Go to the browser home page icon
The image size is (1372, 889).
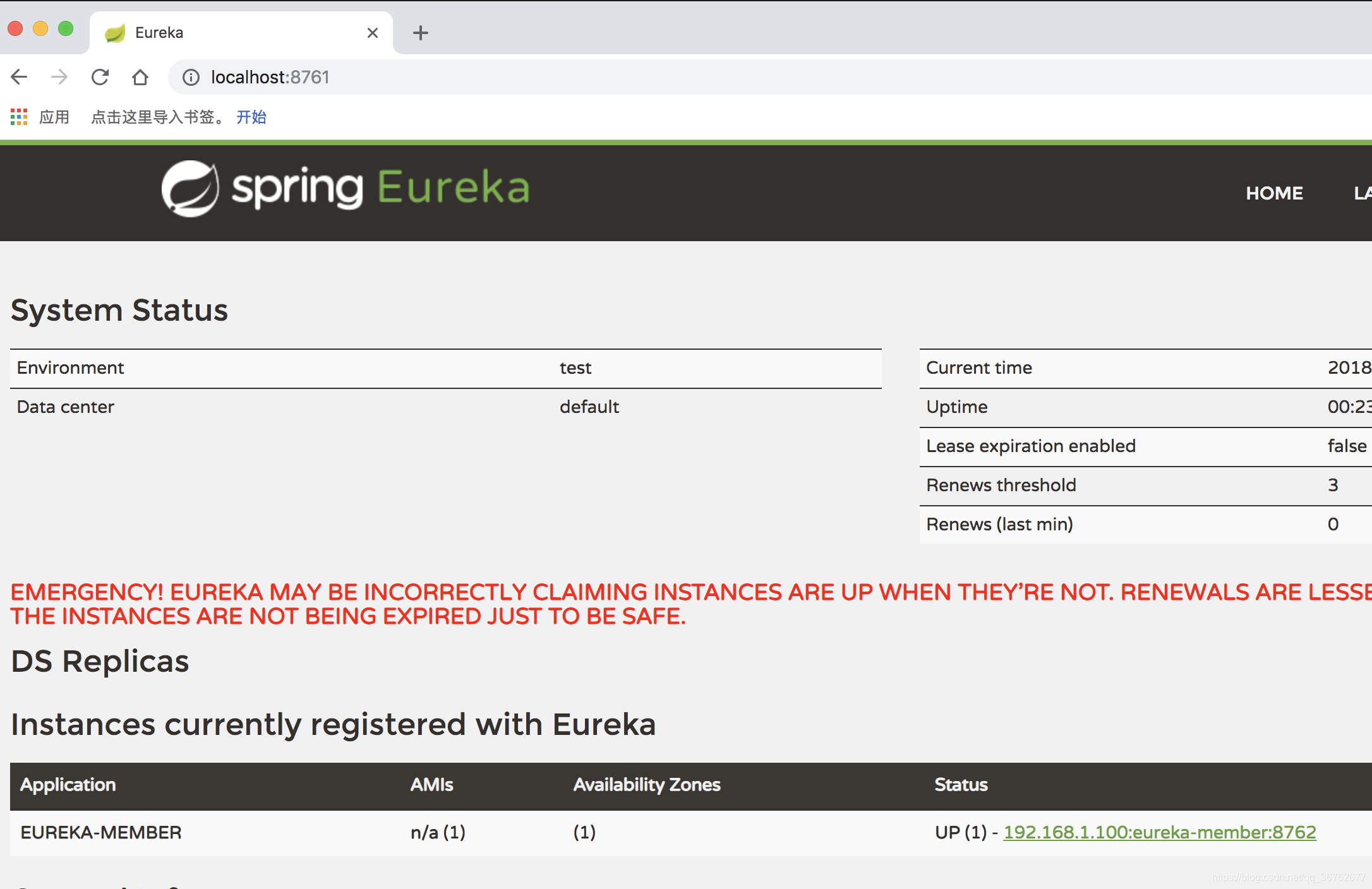click(140, 77)
